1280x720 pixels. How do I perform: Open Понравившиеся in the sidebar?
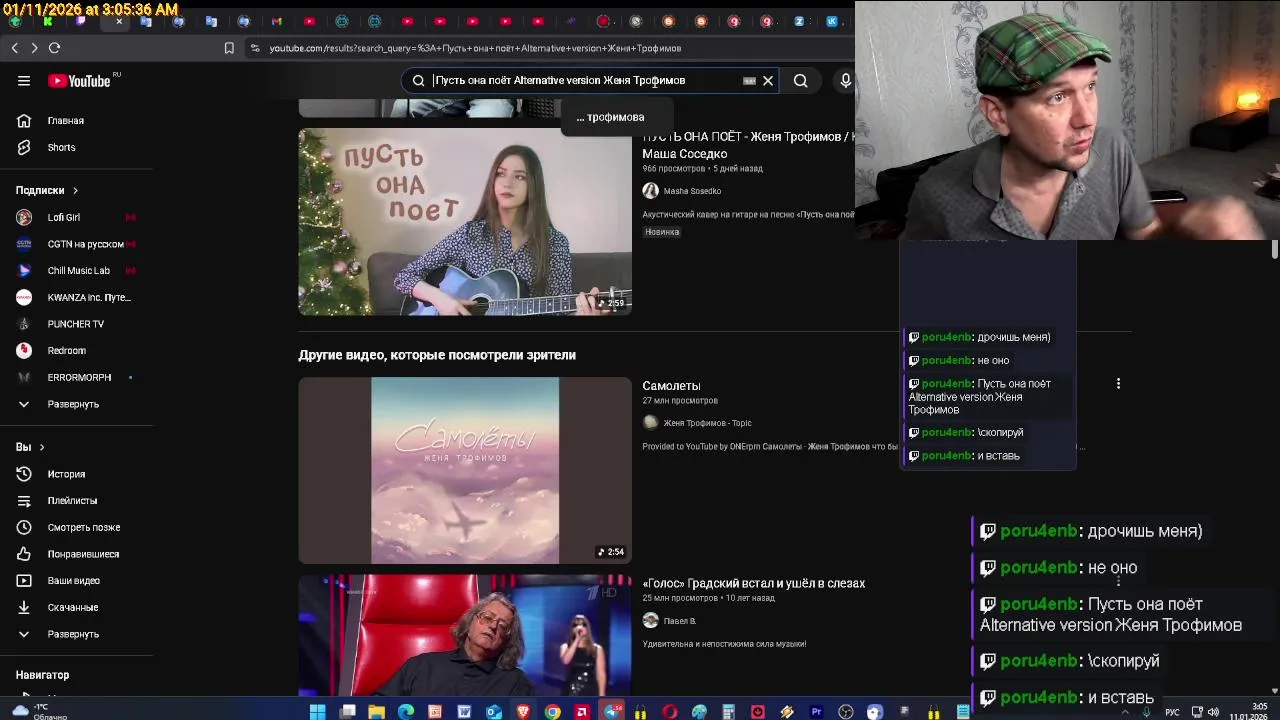pos(77,554)
